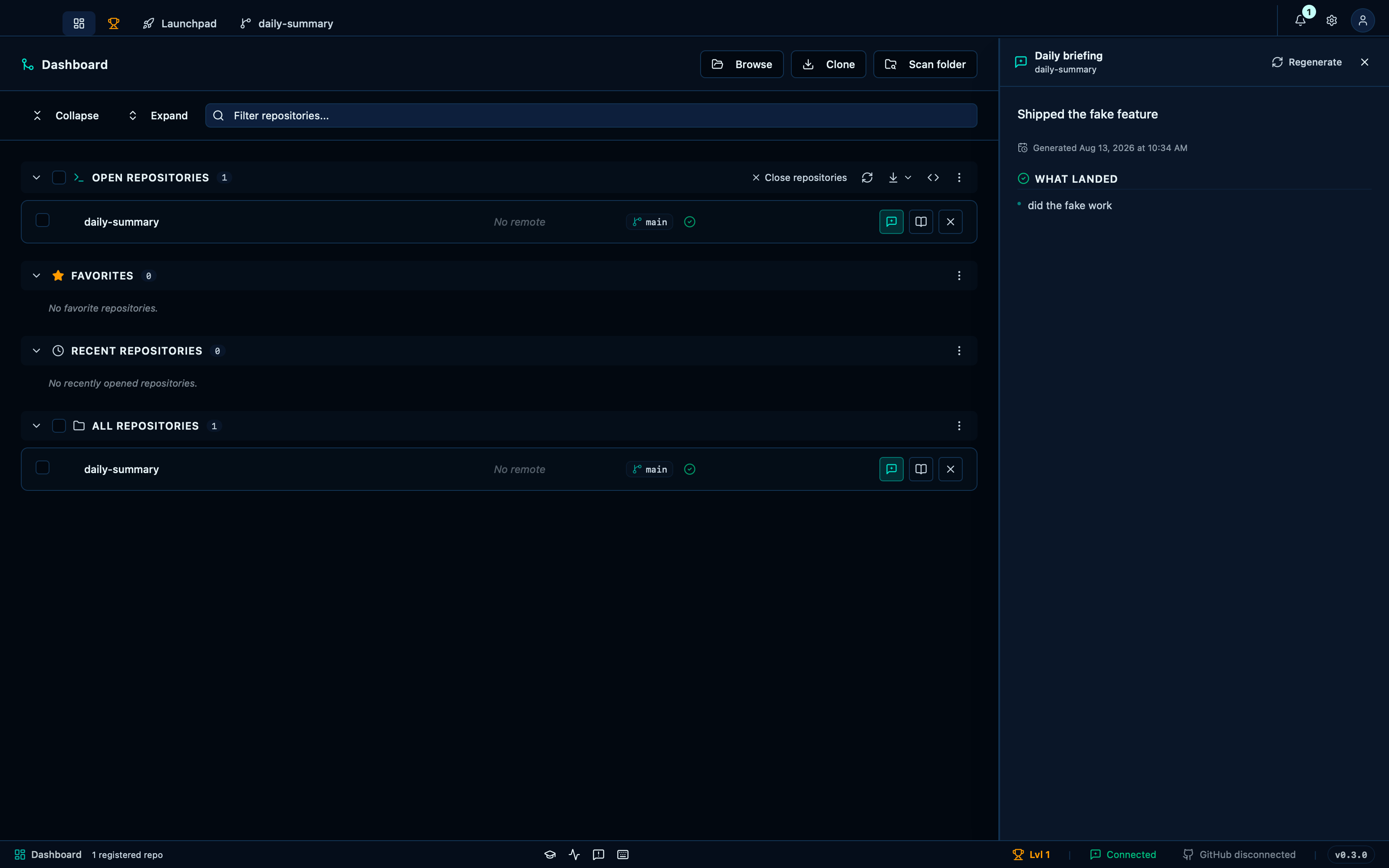This screenshot has height=868, width=1389.
Task: Open main branch badge in Open Repositories row
Action: tap(649, 222)
